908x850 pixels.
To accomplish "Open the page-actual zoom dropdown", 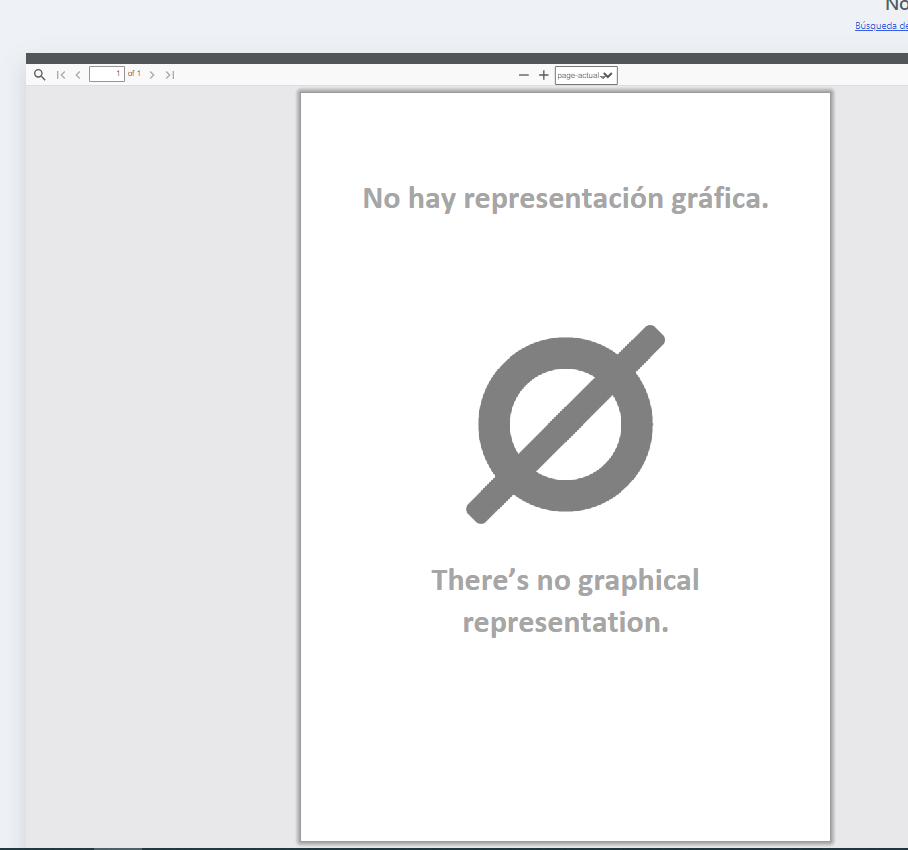I will tap(586, 75).
